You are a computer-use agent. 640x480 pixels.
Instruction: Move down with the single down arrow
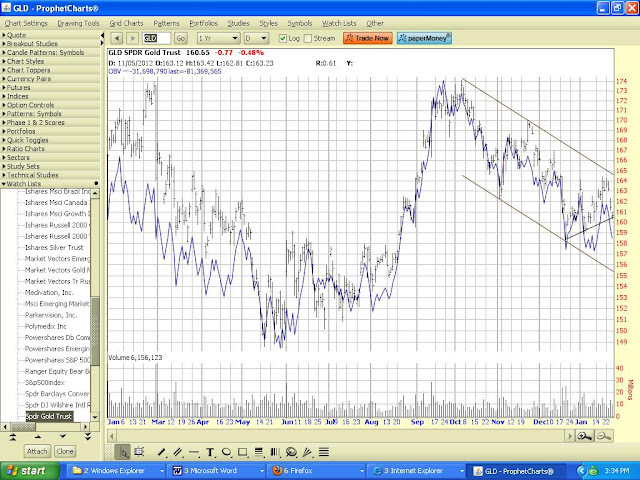[62, 437]
